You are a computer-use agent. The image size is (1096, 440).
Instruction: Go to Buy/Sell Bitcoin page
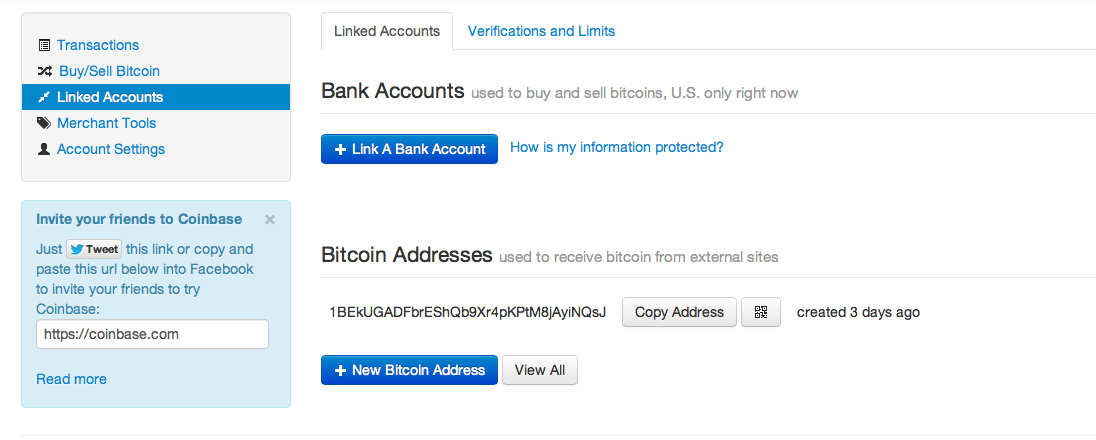tap(109, 71)
